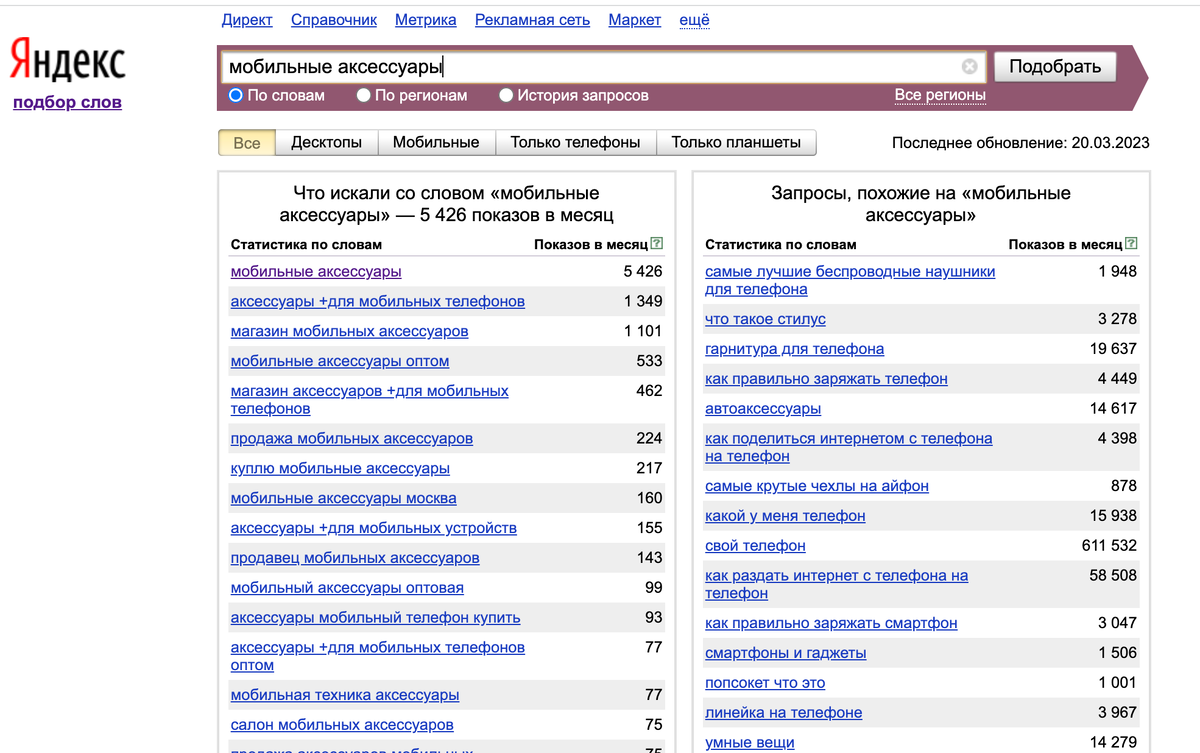
Task: Open query 'магазин аксессуаров +для мобильных телефонов'
Action: pos(370,400)
